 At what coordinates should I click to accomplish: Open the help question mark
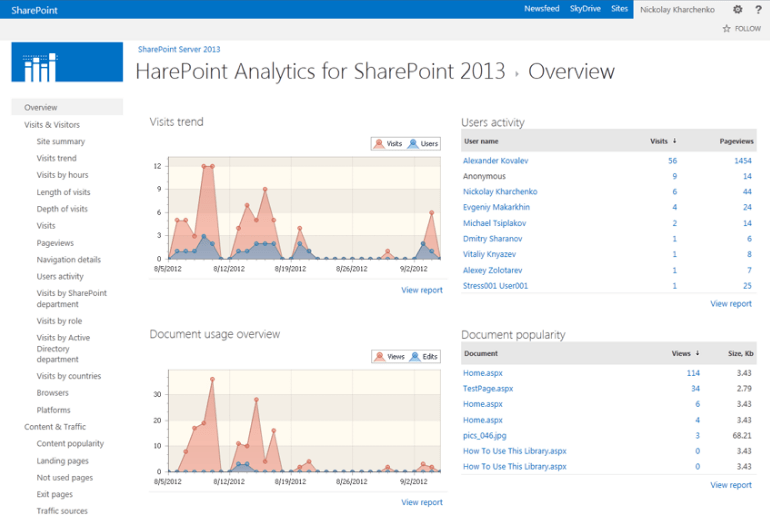[758, 9]
